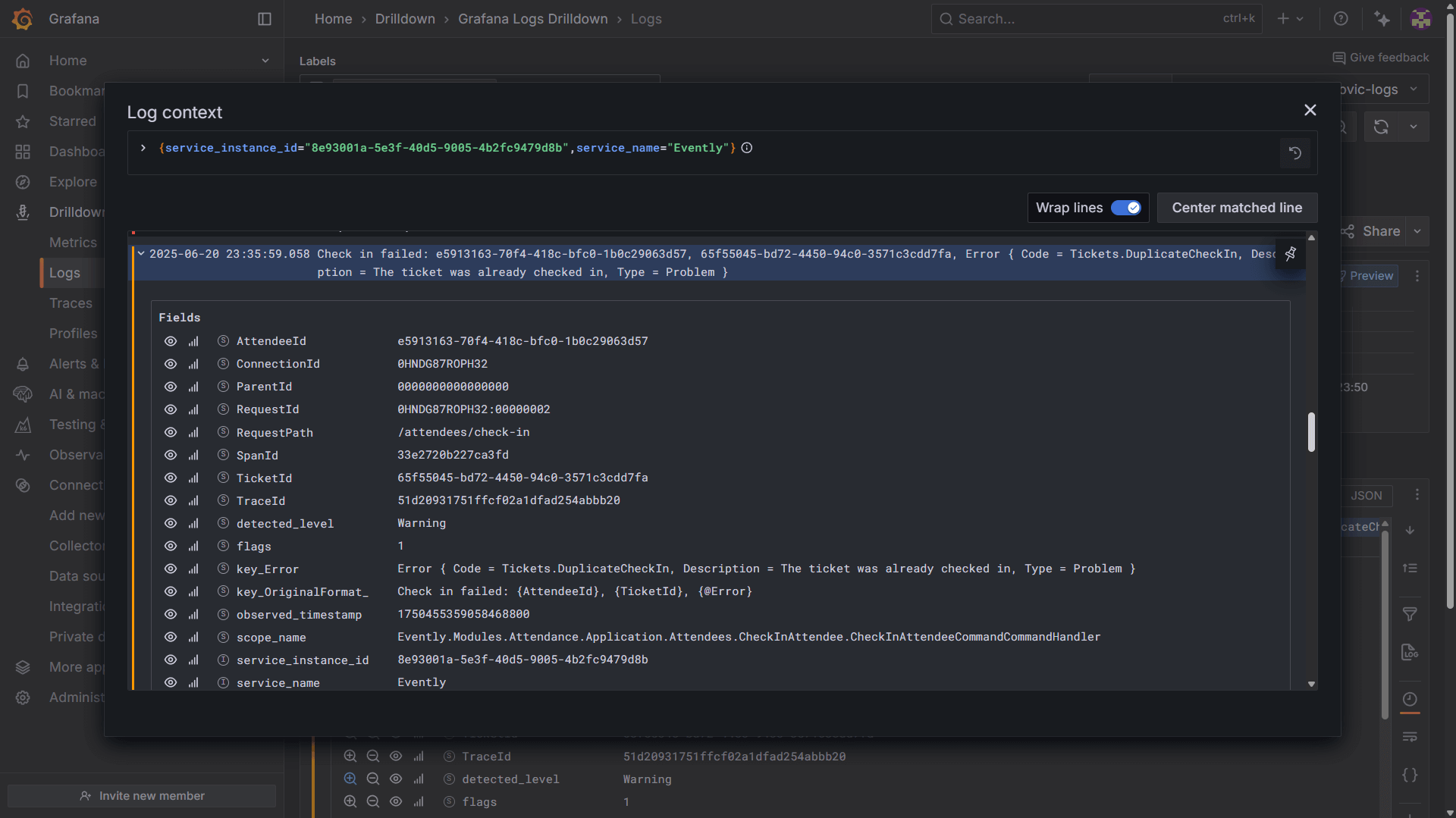The width and height of the screenshot is (1456, 818).
Task: Open the Grafana home logo
Action: [22, 18]
